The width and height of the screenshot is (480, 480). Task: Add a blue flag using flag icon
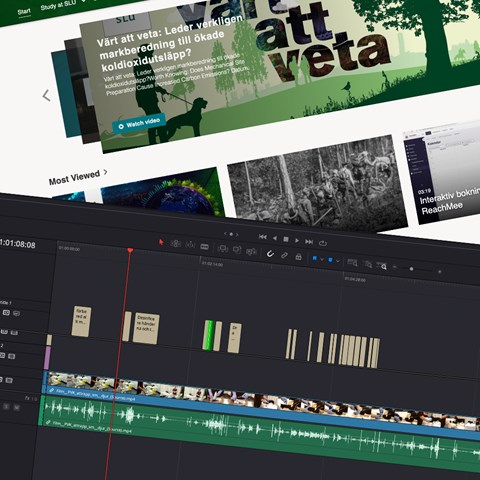pos(314,258)
